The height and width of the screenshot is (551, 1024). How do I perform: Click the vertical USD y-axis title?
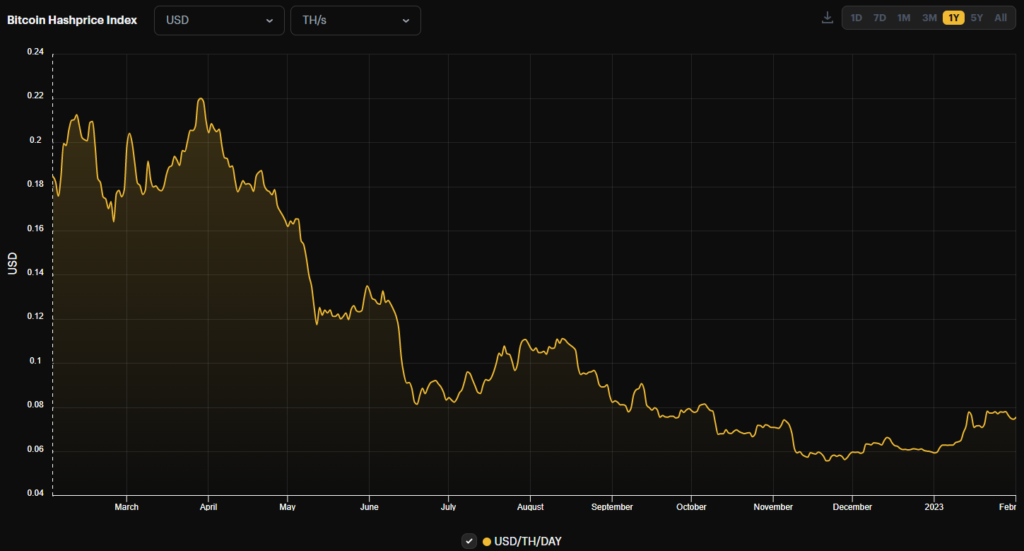[13, 264]
